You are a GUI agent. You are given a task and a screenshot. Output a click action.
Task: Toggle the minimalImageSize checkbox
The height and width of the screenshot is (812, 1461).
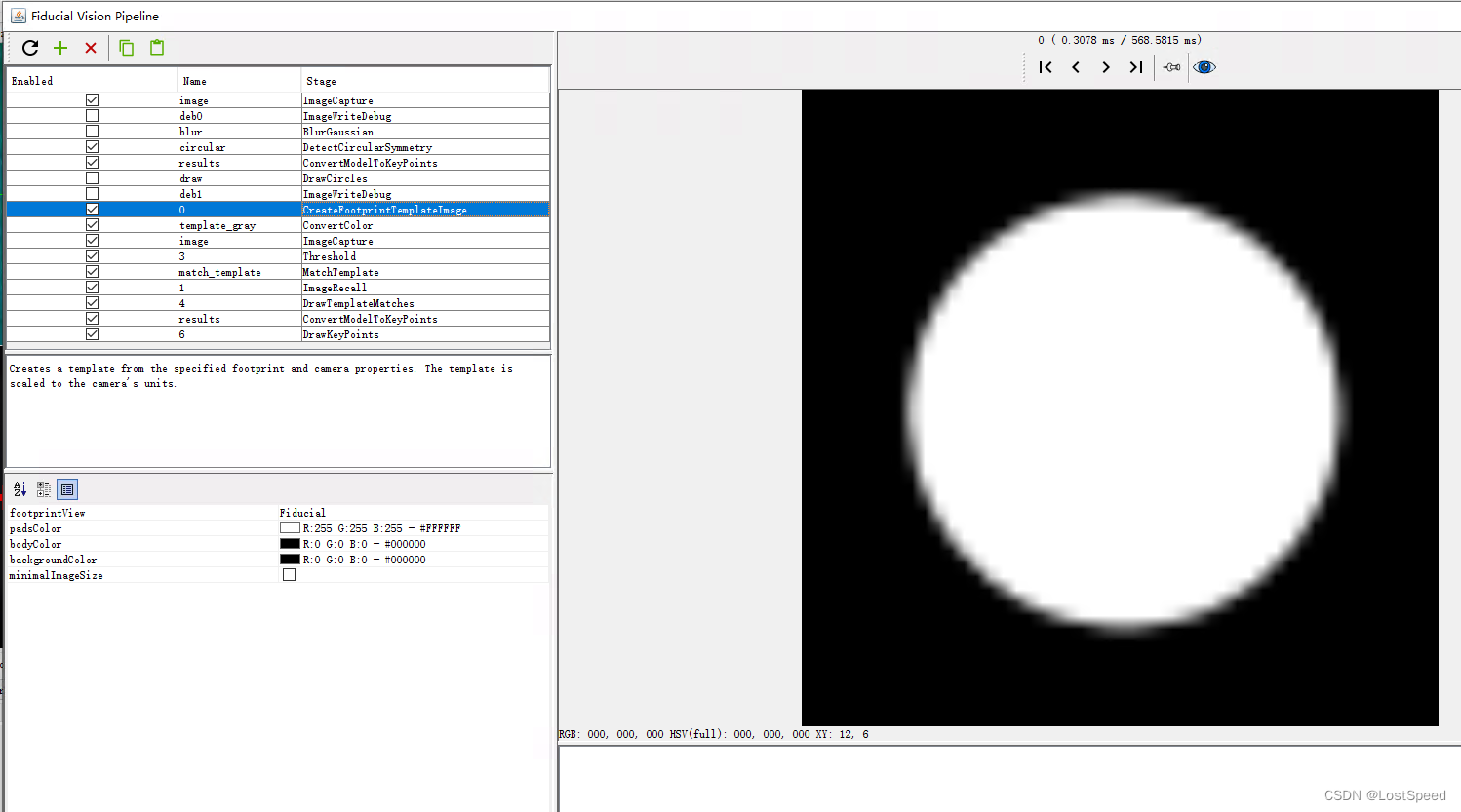click(x=289, y=575)
